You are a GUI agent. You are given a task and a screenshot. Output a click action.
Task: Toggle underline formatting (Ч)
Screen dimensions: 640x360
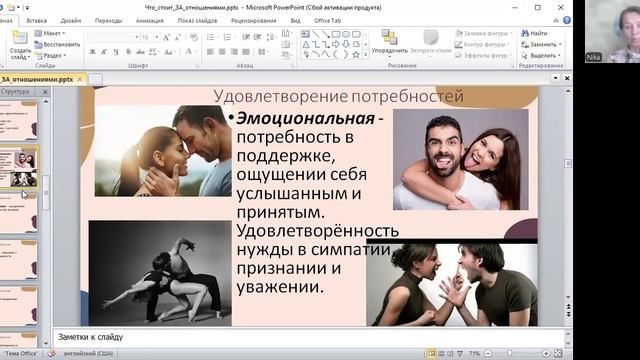(x=116, y=52)
